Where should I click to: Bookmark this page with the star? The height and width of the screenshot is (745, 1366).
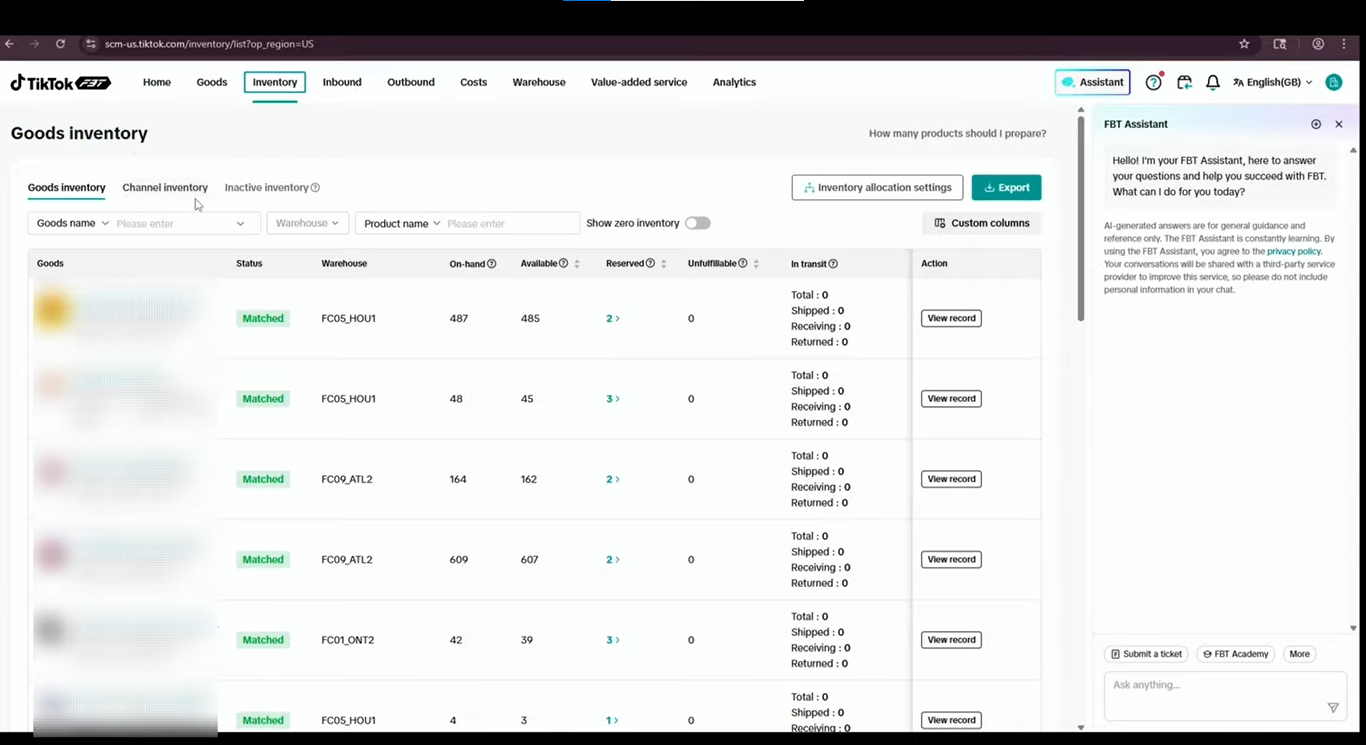(1244, 44)
